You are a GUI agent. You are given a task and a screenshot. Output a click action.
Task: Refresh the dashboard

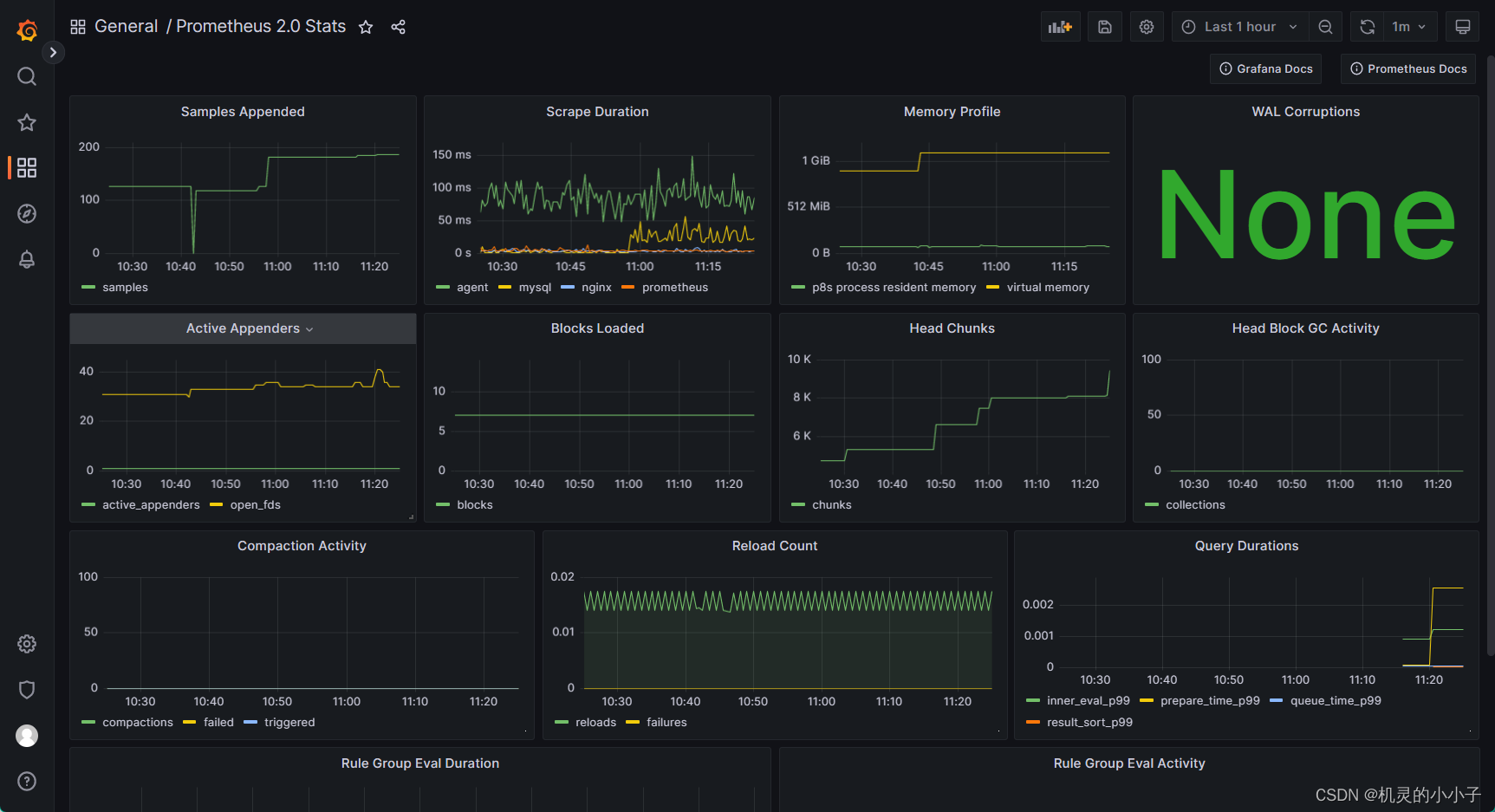(x=1367, y=27)
